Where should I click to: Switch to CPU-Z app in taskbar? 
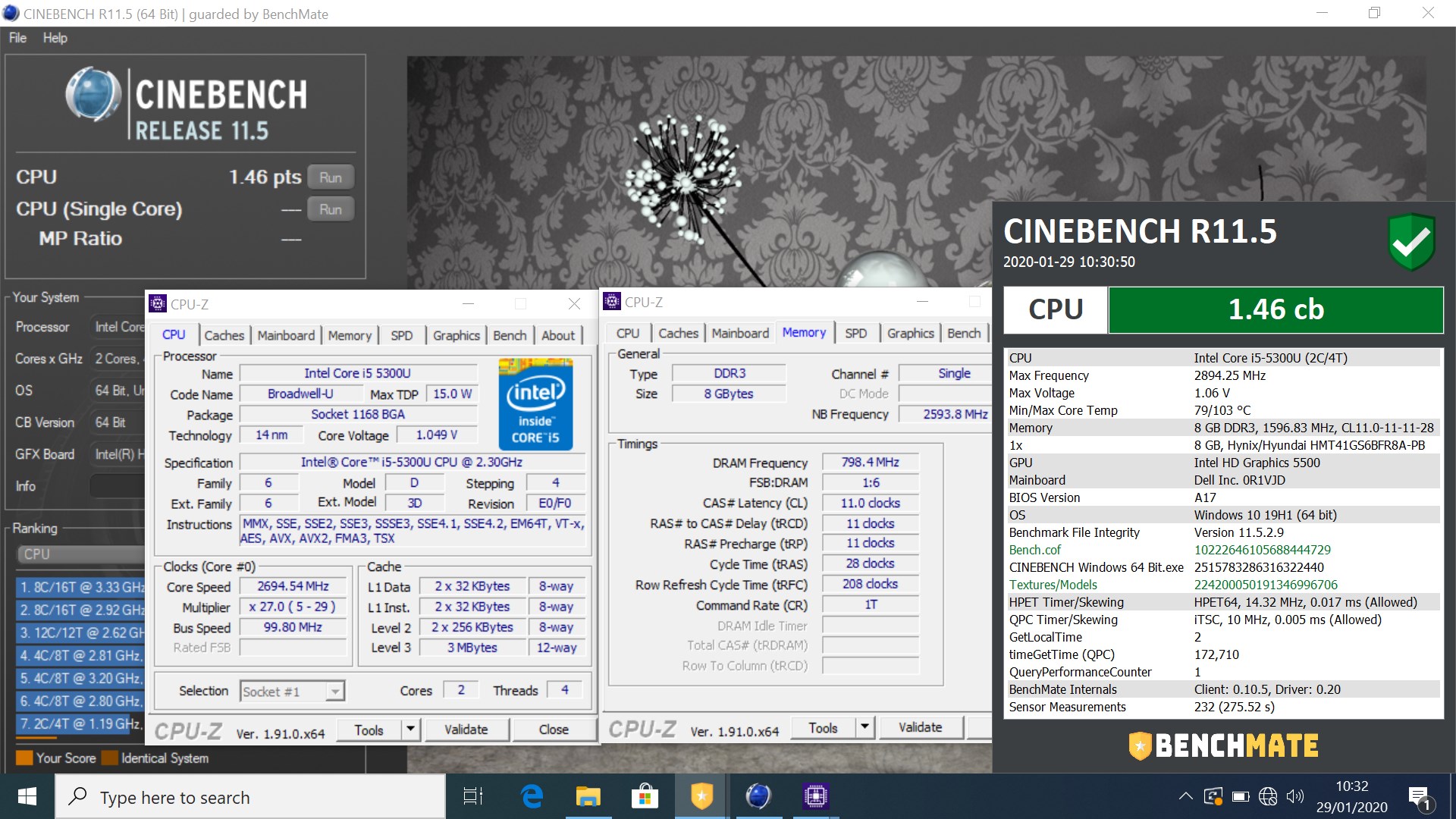[815, 796]
